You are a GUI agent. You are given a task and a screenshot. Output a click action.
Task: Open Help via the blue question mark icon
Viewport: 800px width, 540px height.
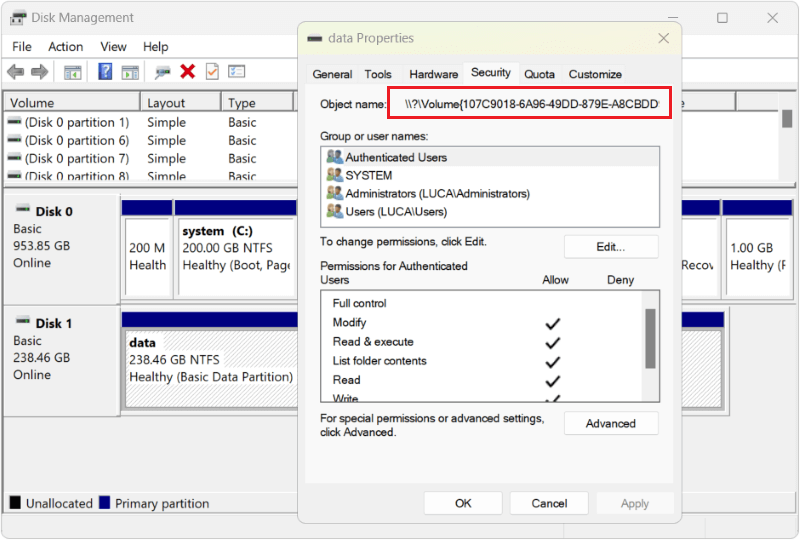[x=105, y=71]
